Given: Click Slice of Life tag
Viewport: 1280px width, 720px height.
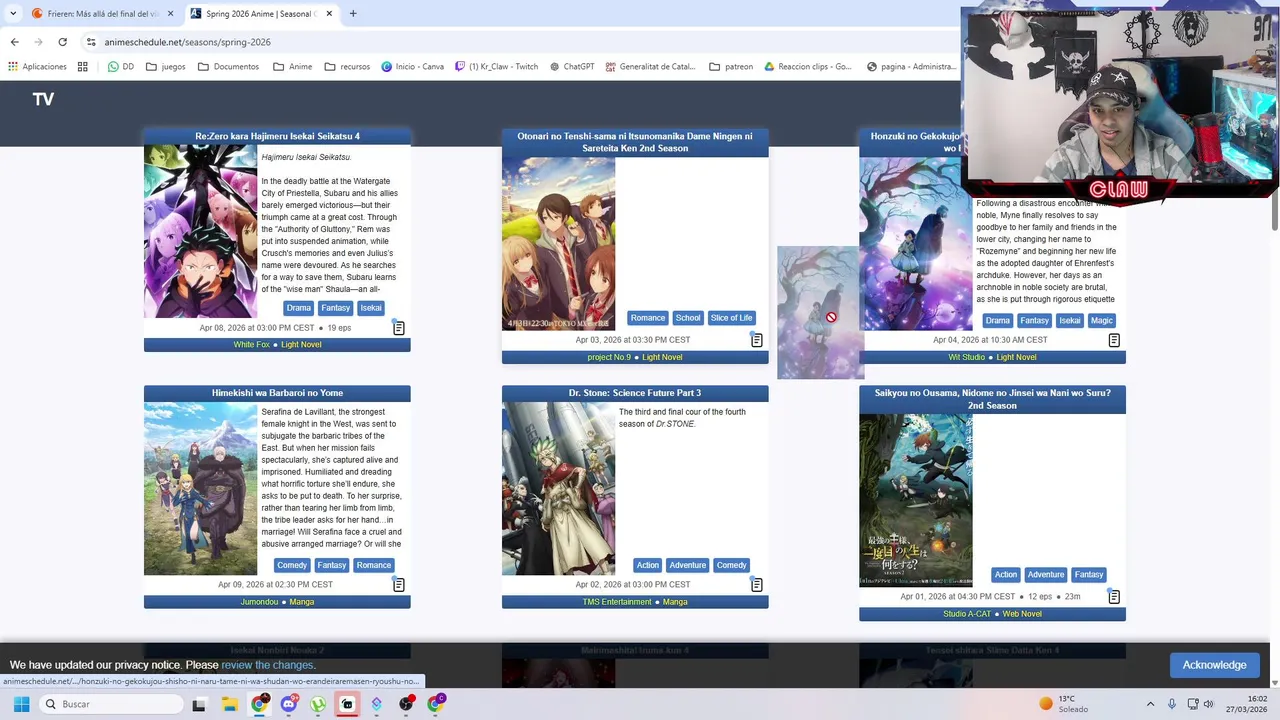Looking at the screenshot, I should pos(731,318).
